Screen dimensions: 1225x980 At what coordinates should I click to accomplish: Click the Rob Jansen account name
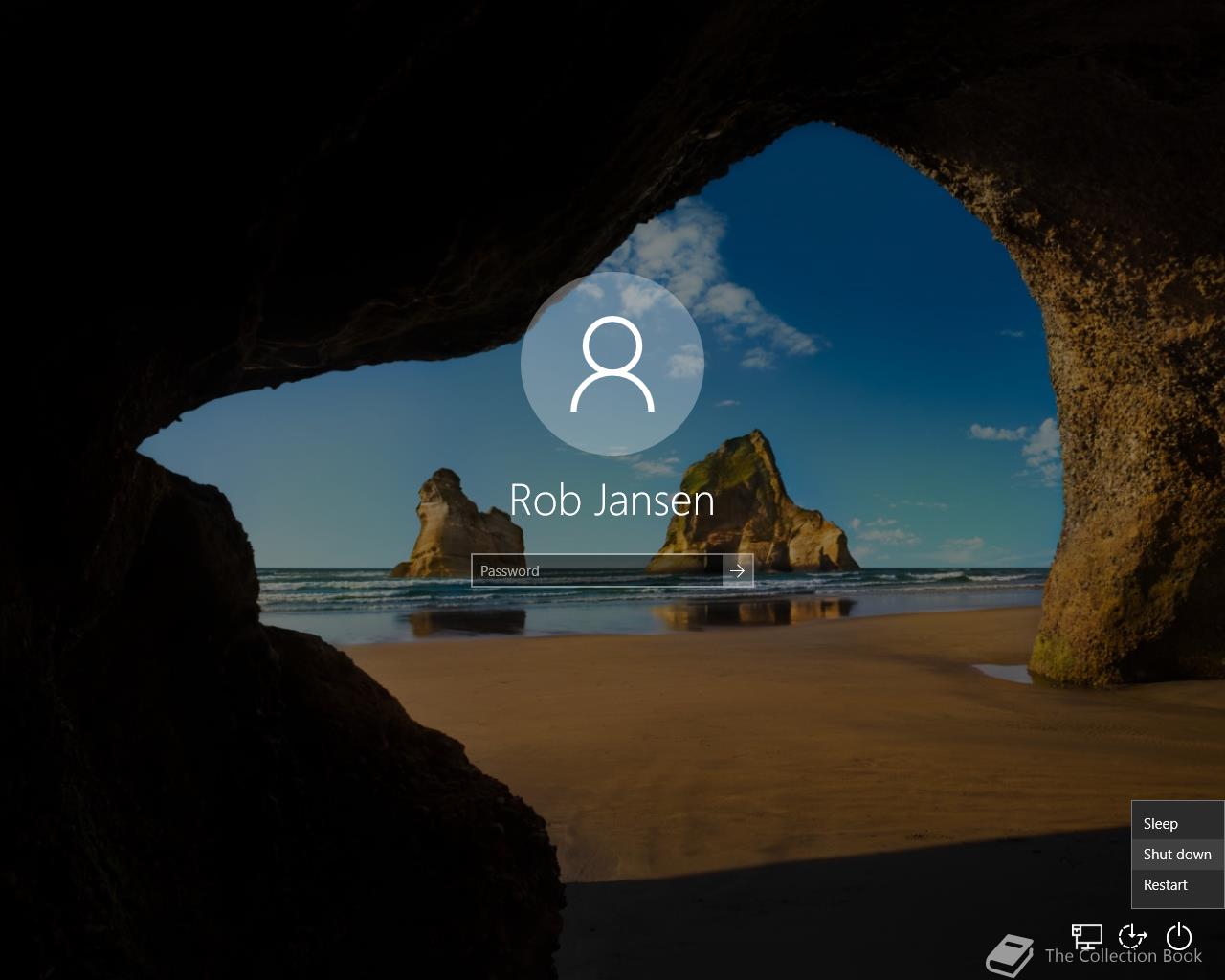tap(612, 500)
